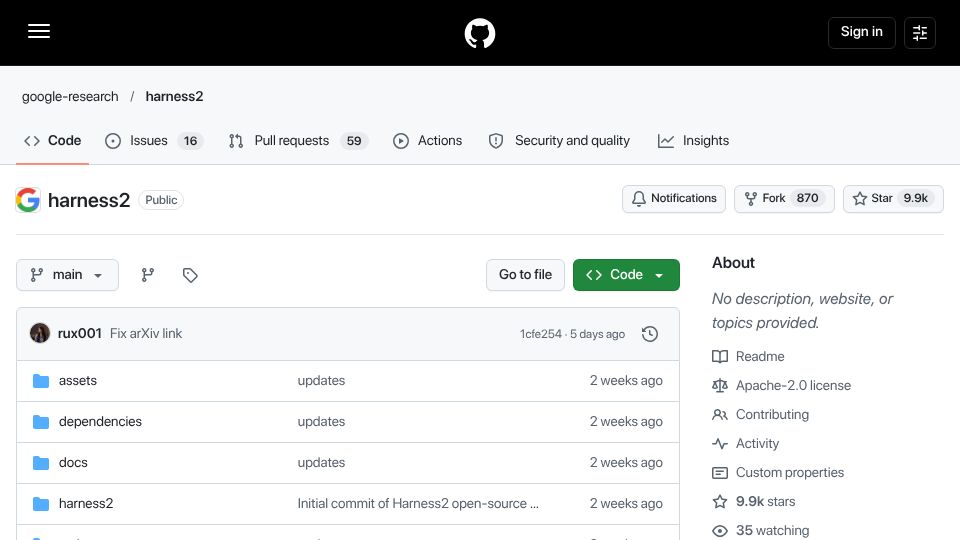
Task: Expand the green Code dropdown
Action: [626, 275]
